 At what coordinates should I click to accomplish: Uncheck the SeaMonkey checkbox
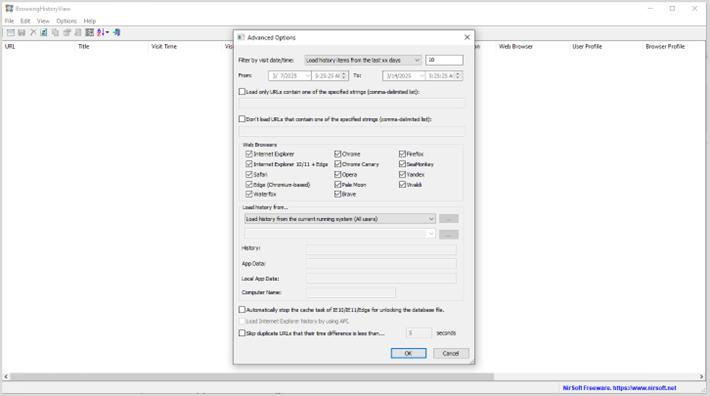click(x=402, y=164)
